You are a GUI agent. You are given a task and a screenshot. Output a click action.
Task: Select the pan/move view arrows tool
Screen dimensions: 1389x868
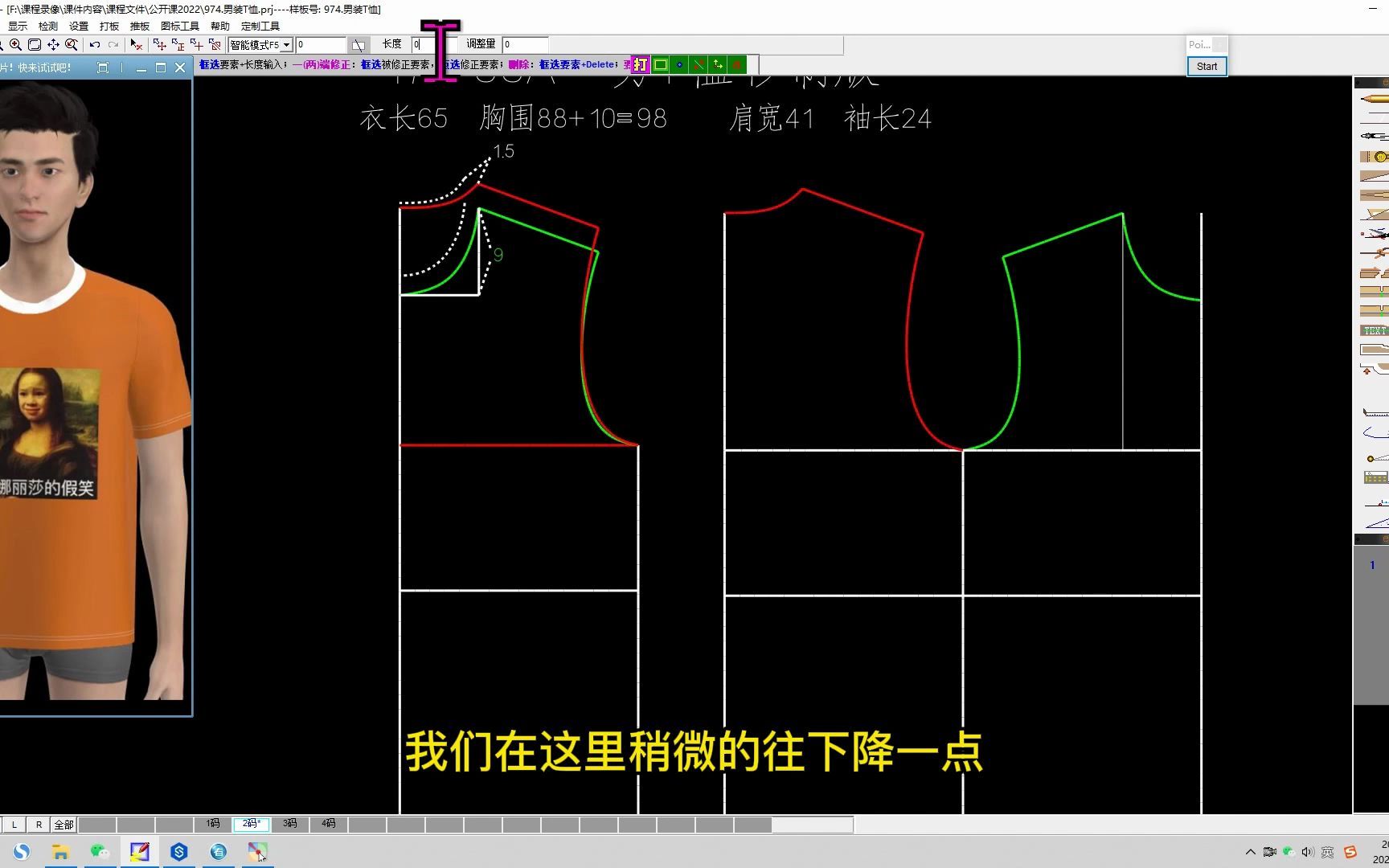point(53,45)
